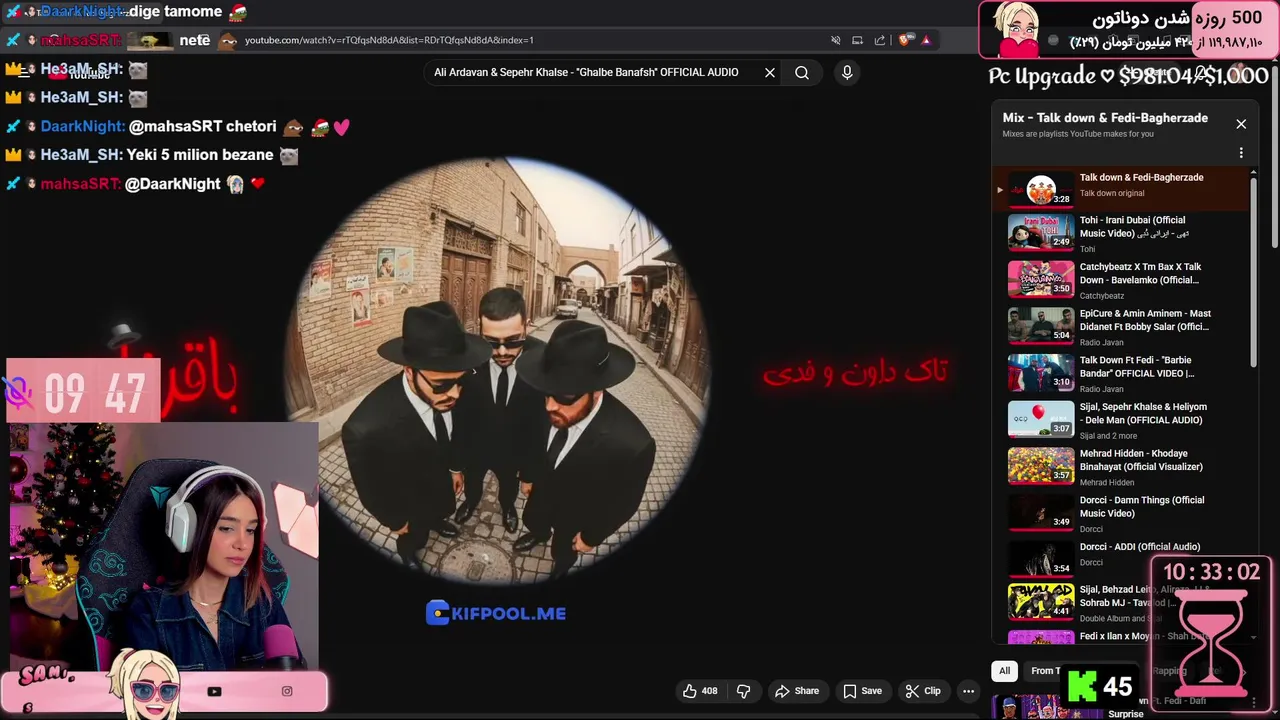Click the Talk down original thumbnail
The height and width of the screenshot is (720, 1280).
1041,188
